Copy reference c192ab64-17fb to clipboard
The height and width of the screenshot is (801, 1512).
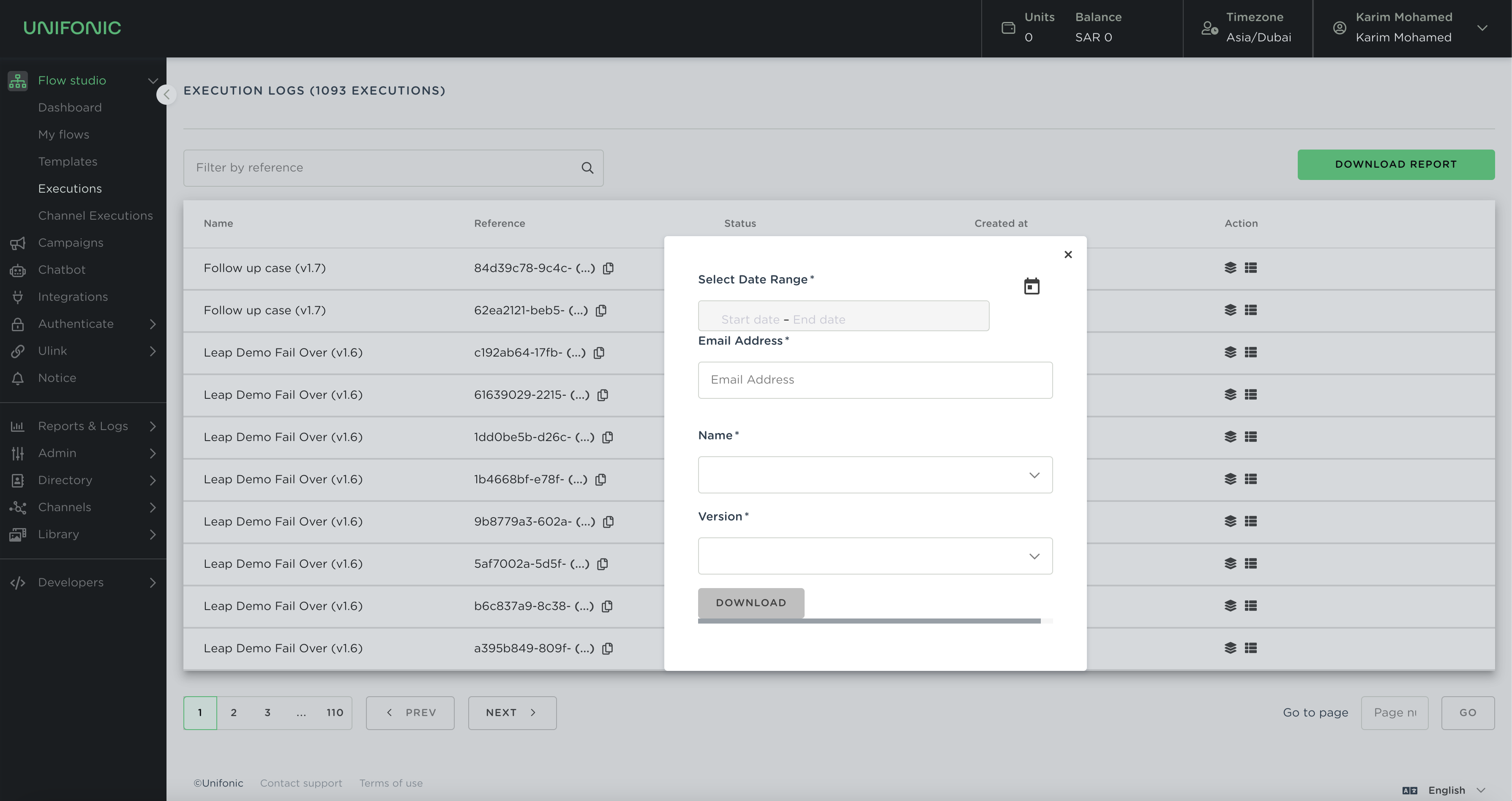coord(599,353)
